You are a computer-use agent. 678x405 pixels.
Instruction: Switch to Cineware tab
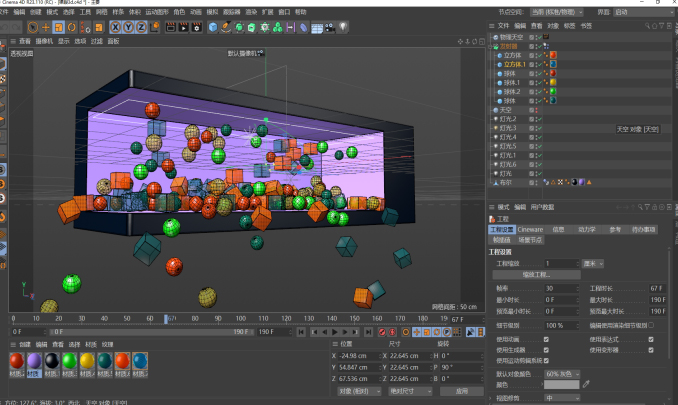tap(530, 230)
